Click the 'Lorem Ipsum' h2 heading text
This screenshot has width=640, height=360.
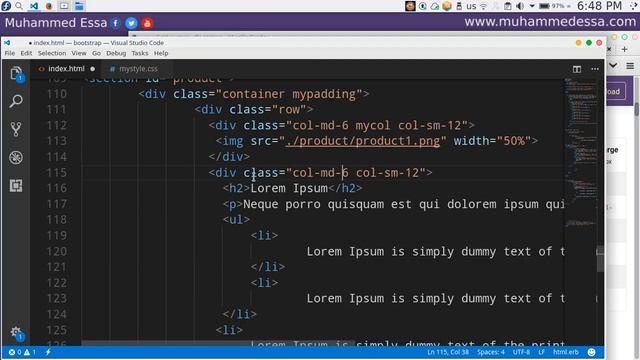(289, 188)
